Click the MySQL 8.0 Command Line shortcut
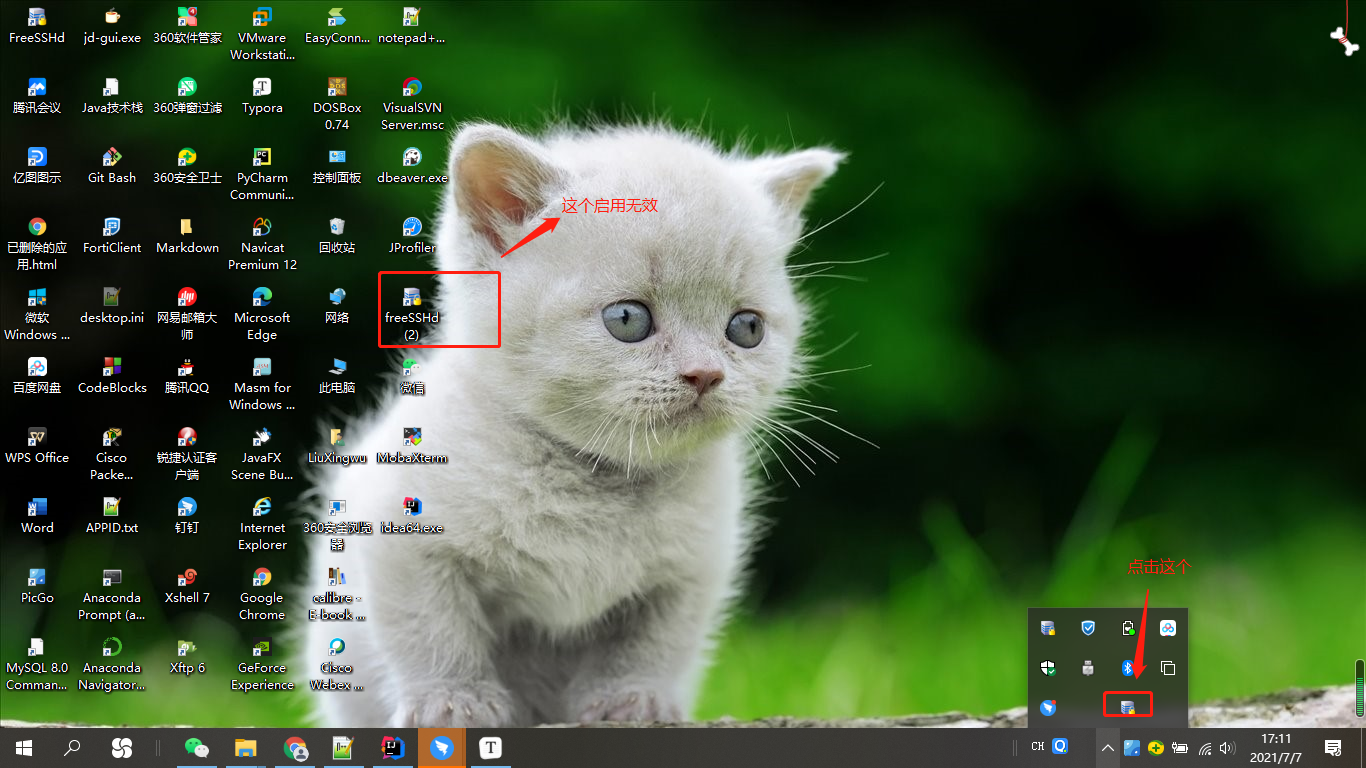Viewport: 1366px width, 768px height. 37,664
